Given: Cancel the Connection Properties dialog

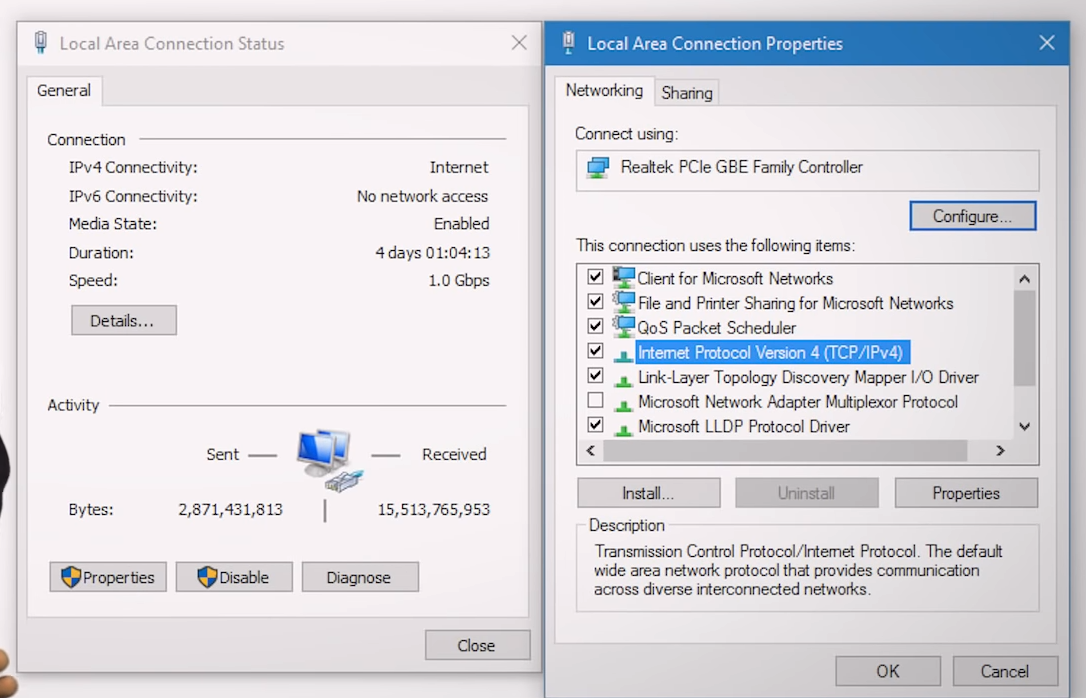Looking at the screenshot, I should coord(1005,671).
